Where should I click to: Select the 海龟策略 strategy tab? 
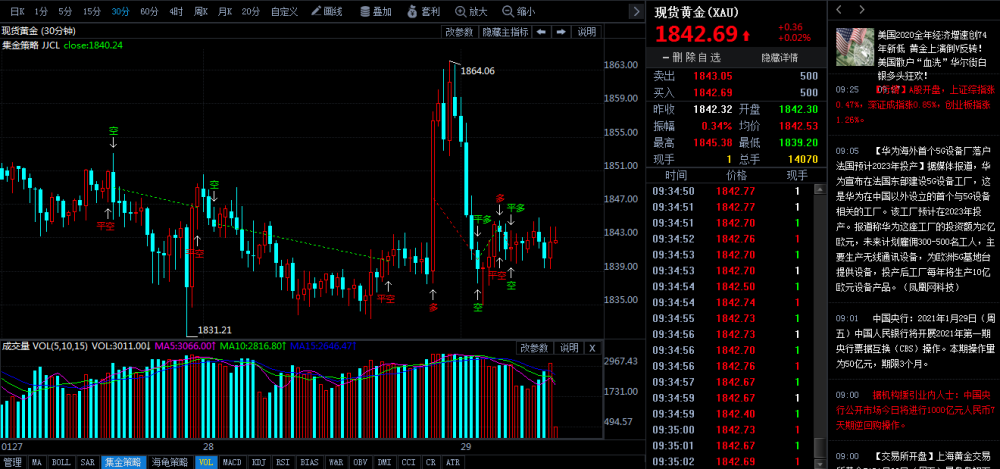170,462
